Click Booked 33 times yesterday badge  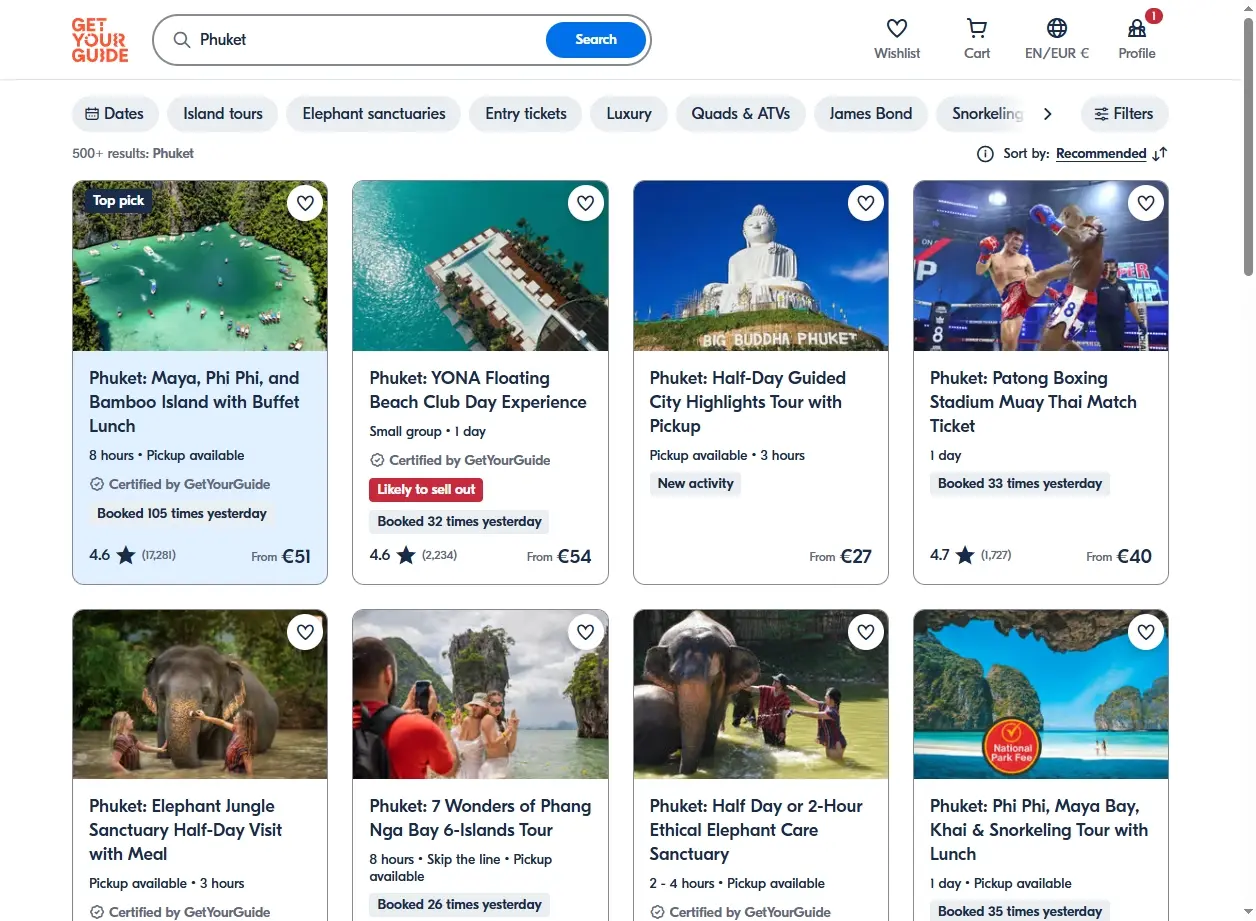click(1020, 484)
